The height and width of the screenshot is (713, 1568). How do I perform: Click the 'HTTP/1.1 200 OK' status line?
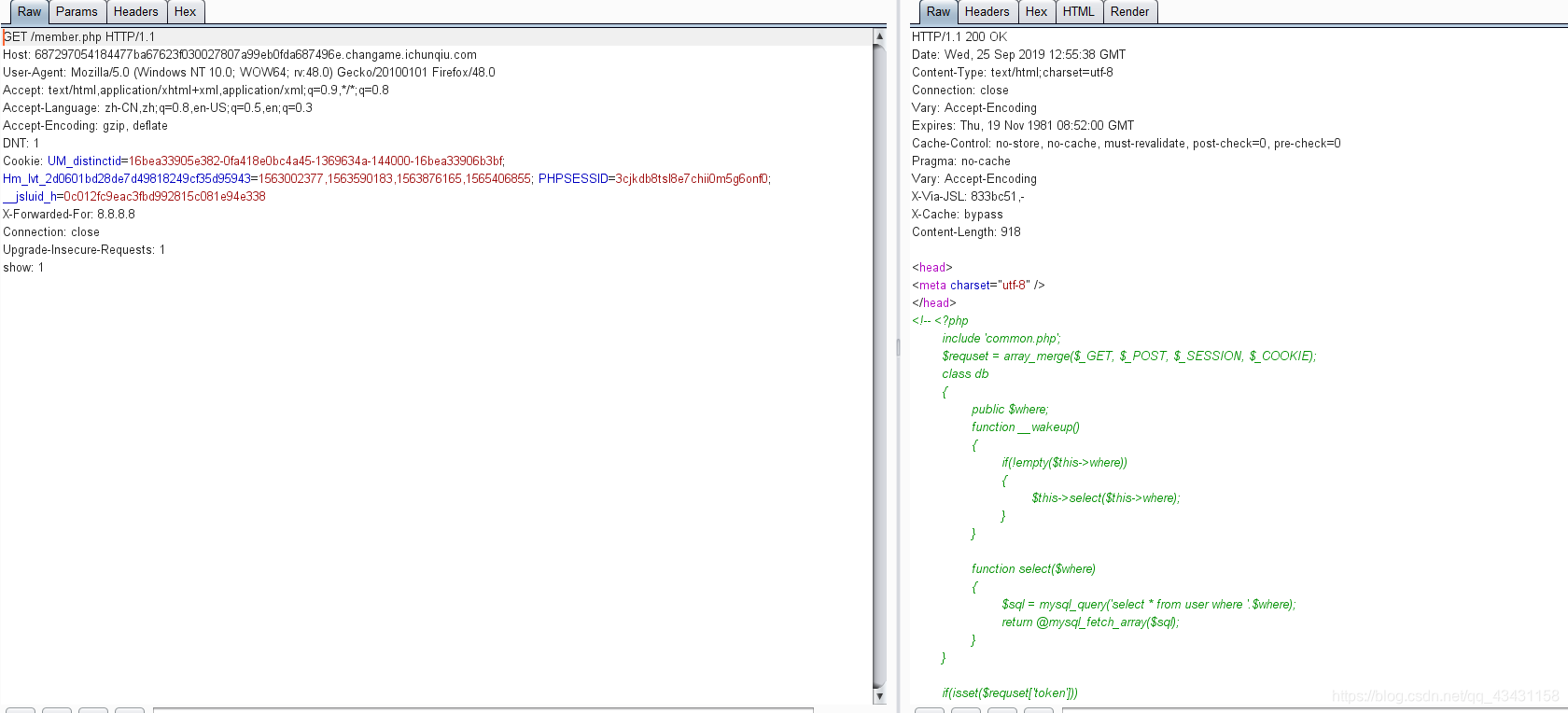(959, 37)
